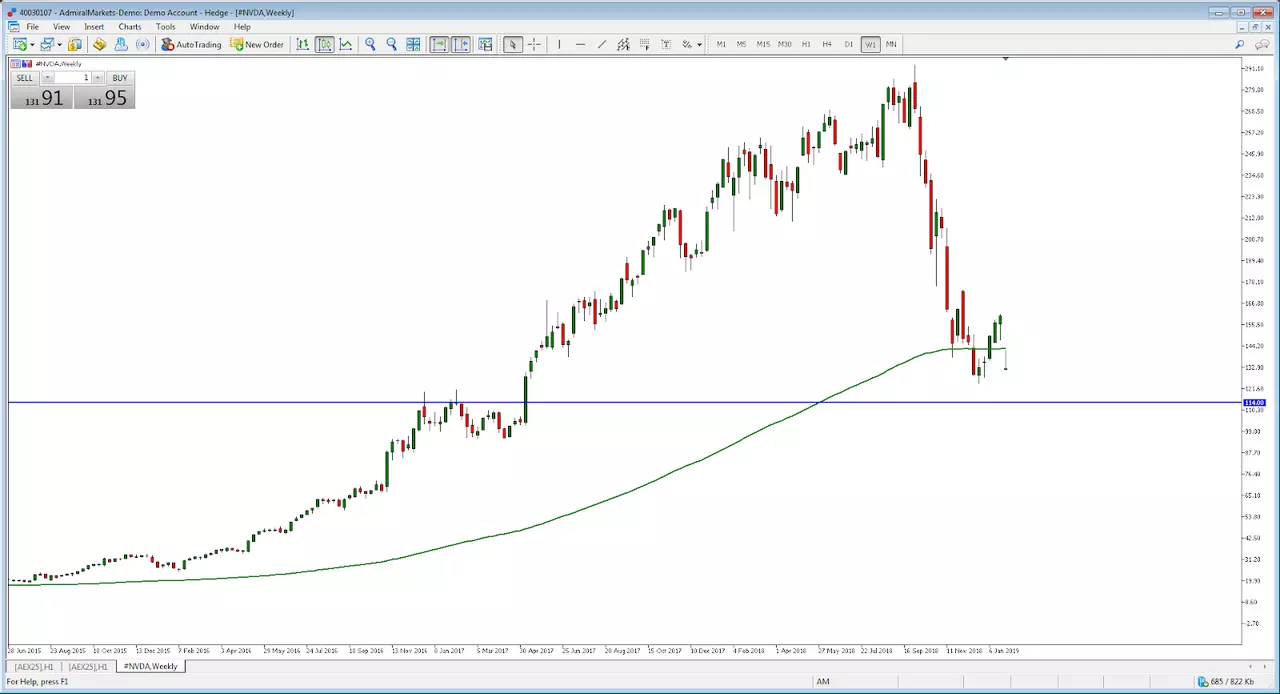Expand the profiles dropdown arrow
Image resolution: width=1280 pixels, height=694 pixels.
point(59,44)
